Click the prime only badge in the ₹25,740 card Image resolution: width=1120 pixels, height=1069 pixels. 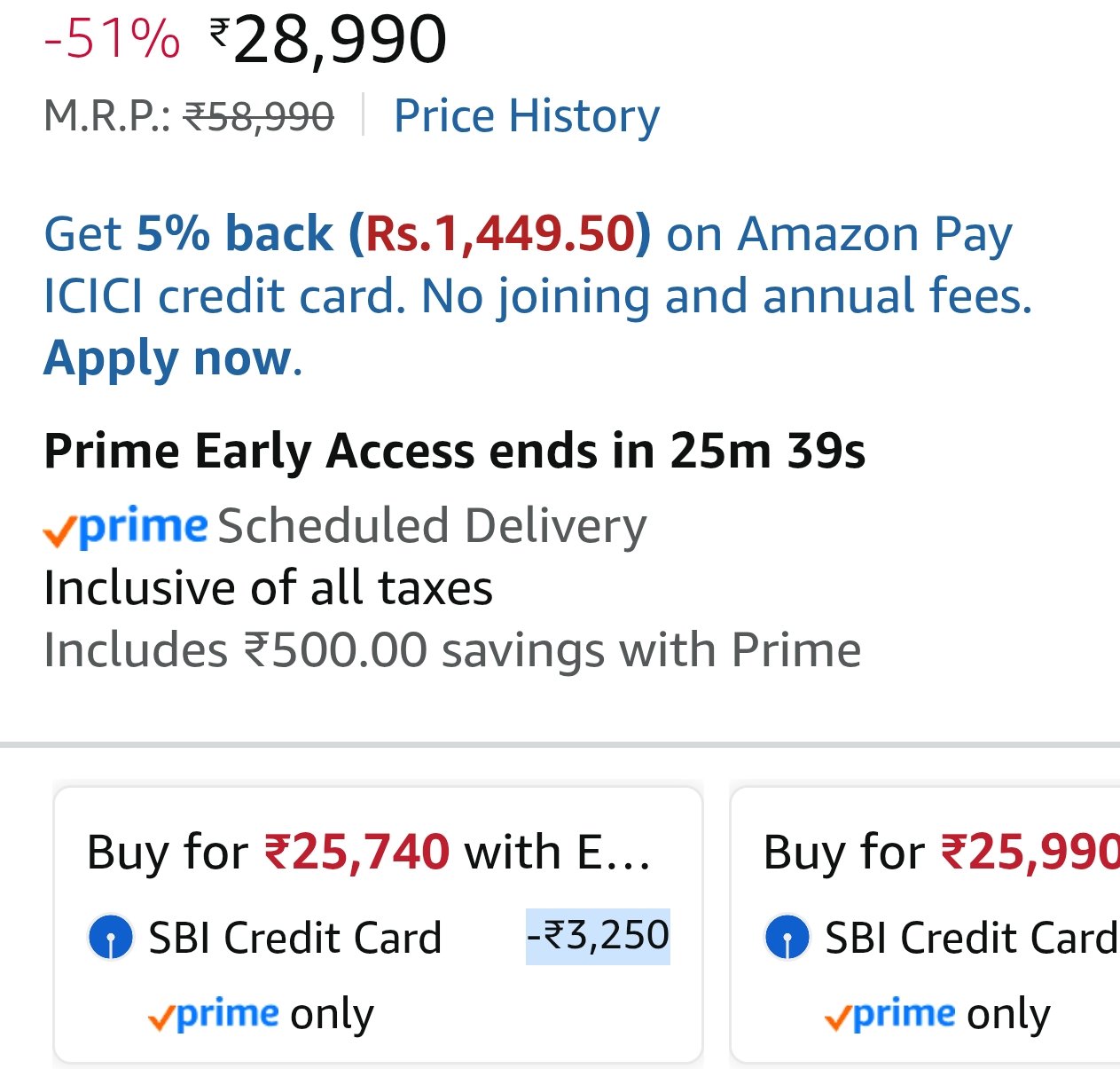(261, 1013)
